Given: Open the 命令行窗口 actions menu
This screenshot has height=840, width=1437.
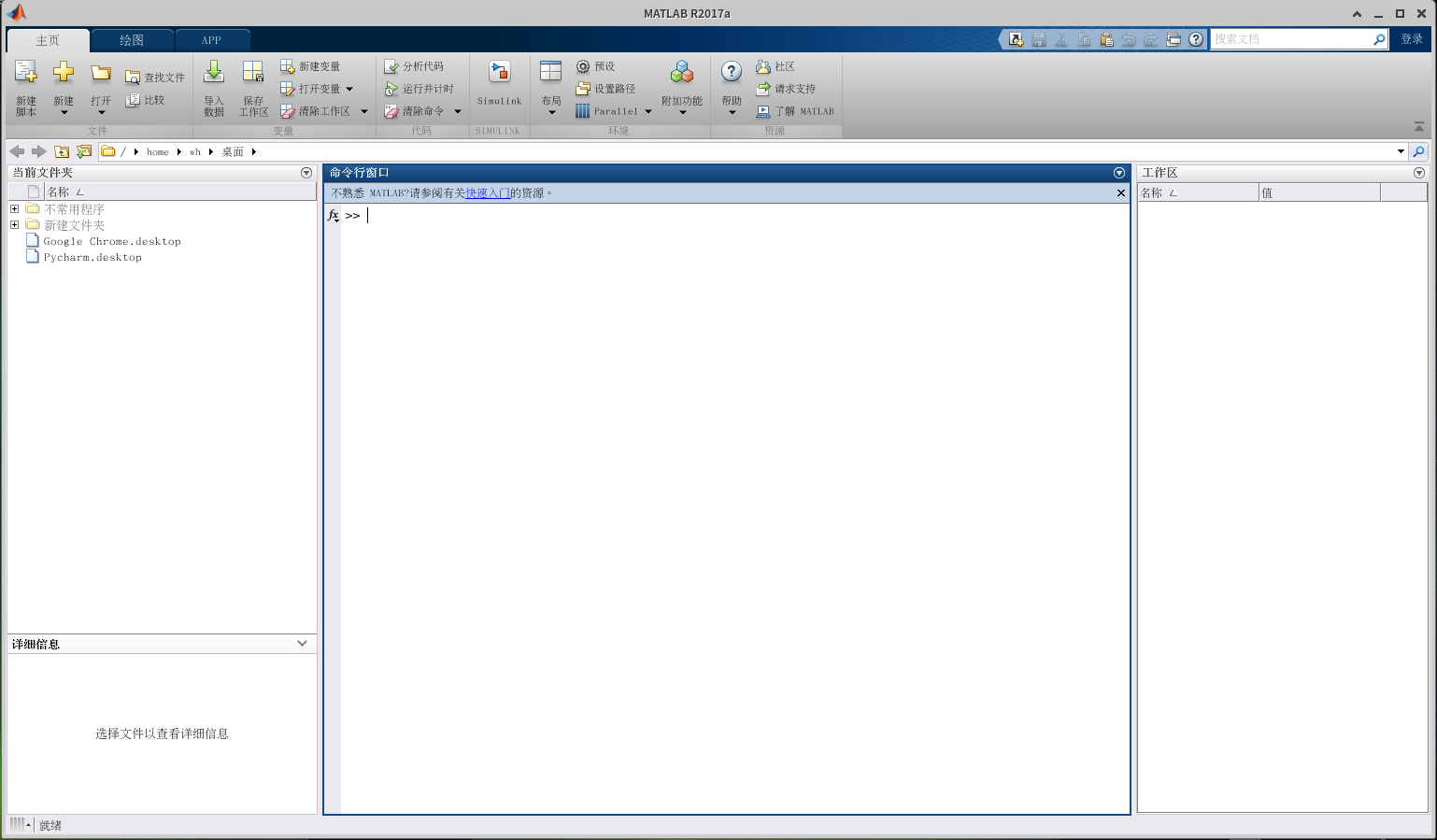Looking at the screenshot, I should tap(1119, 173).
